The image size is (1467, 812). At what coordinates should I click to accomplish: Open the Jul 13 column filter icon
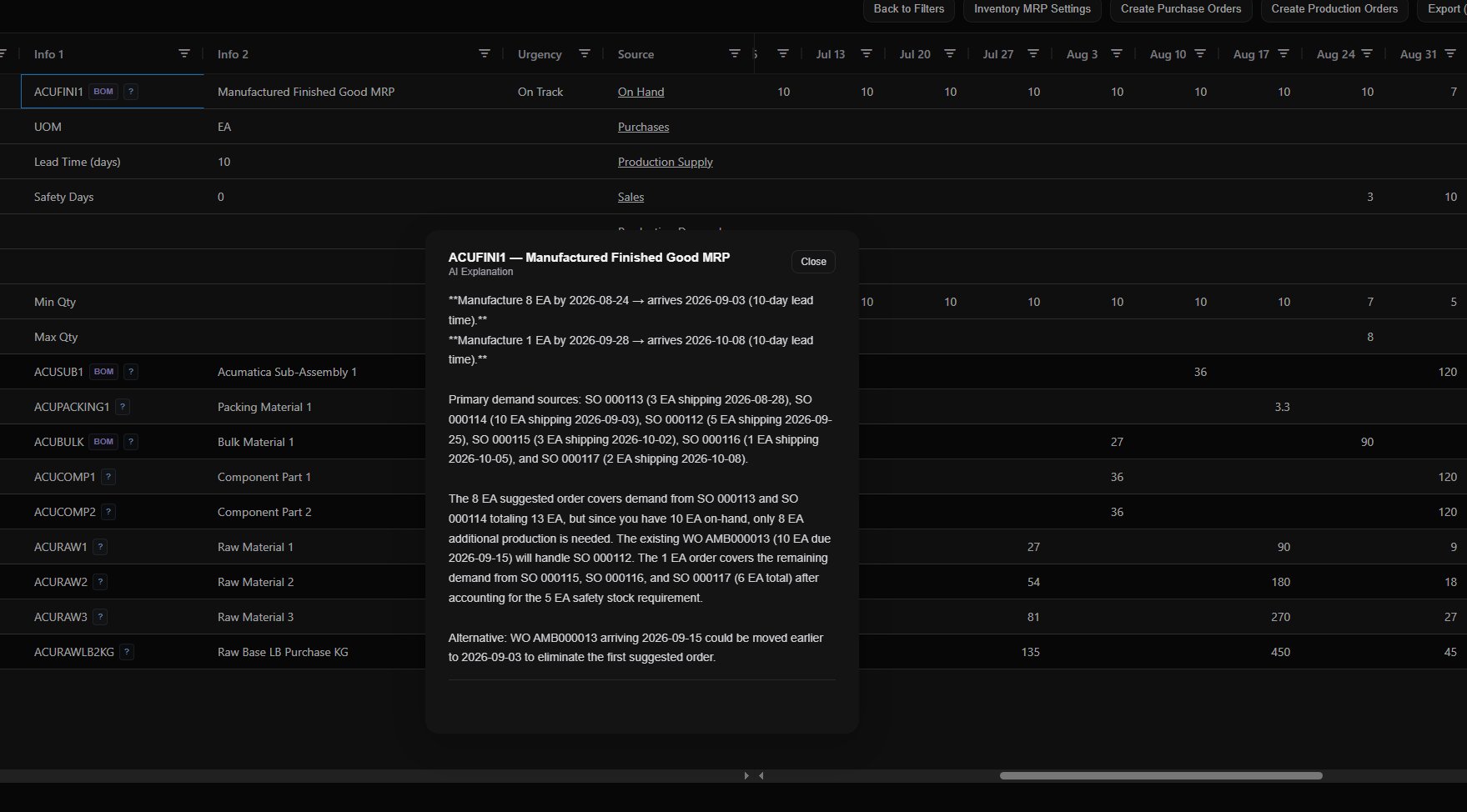pos(867,53)
